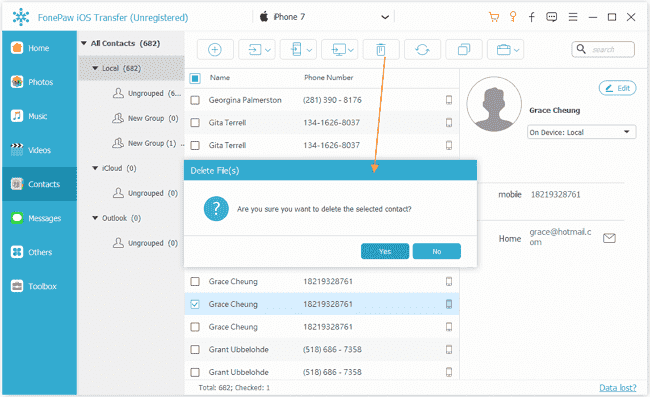Click the search magnifier icon
The height and width of the screenshot is (397, 650).
[581, 49]
